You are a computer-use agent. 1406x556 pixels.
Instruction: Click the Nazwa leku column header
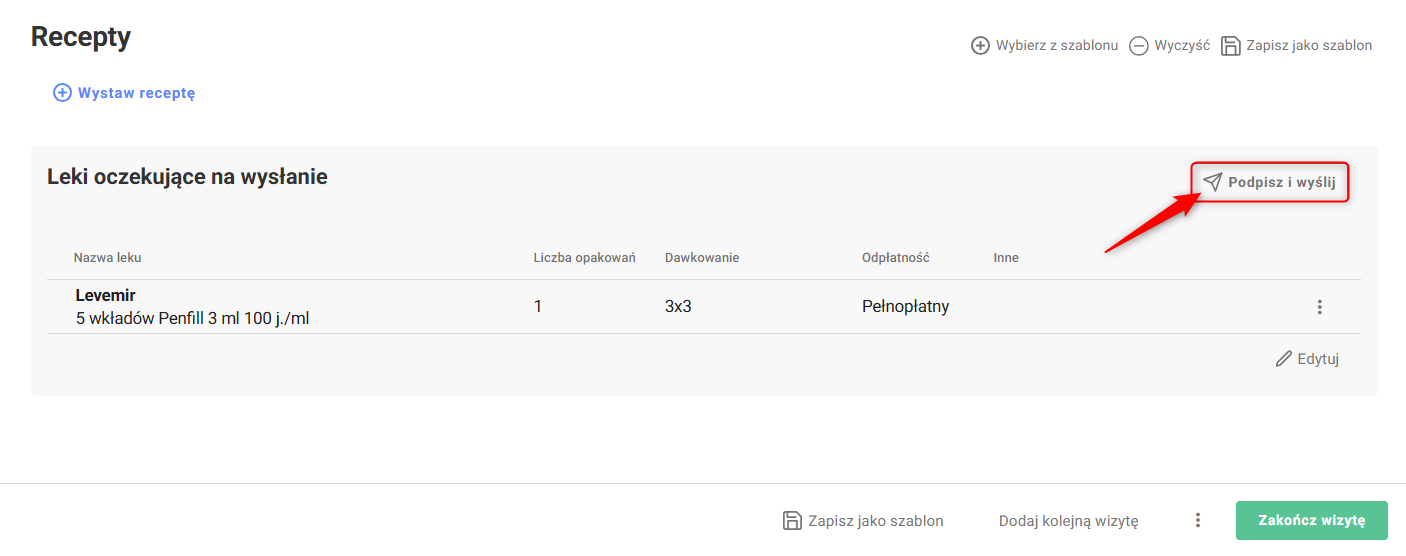107,258
